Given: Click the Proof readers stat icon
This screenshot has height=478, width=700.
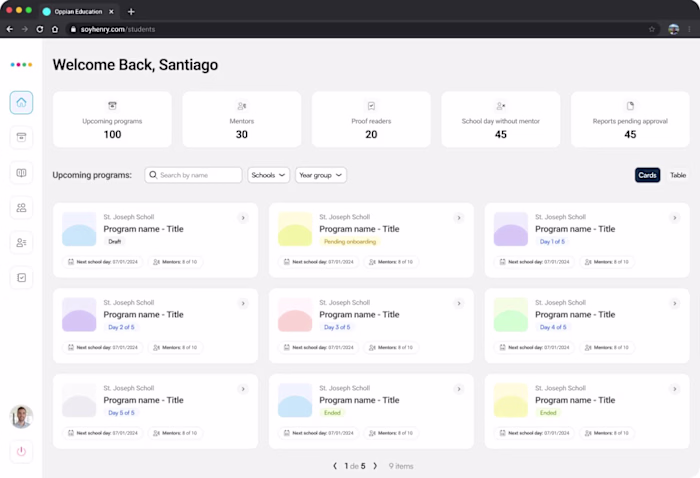Looking at the screenshot, I should coord(371,106).
